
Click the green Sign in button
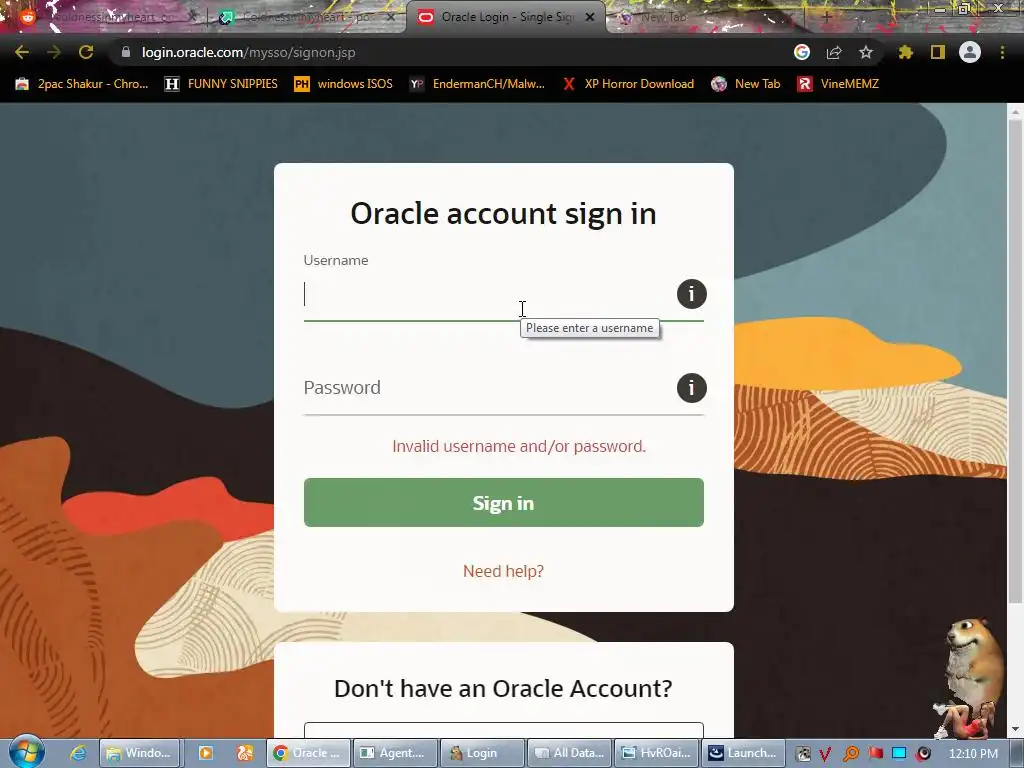tap(504, 502)
